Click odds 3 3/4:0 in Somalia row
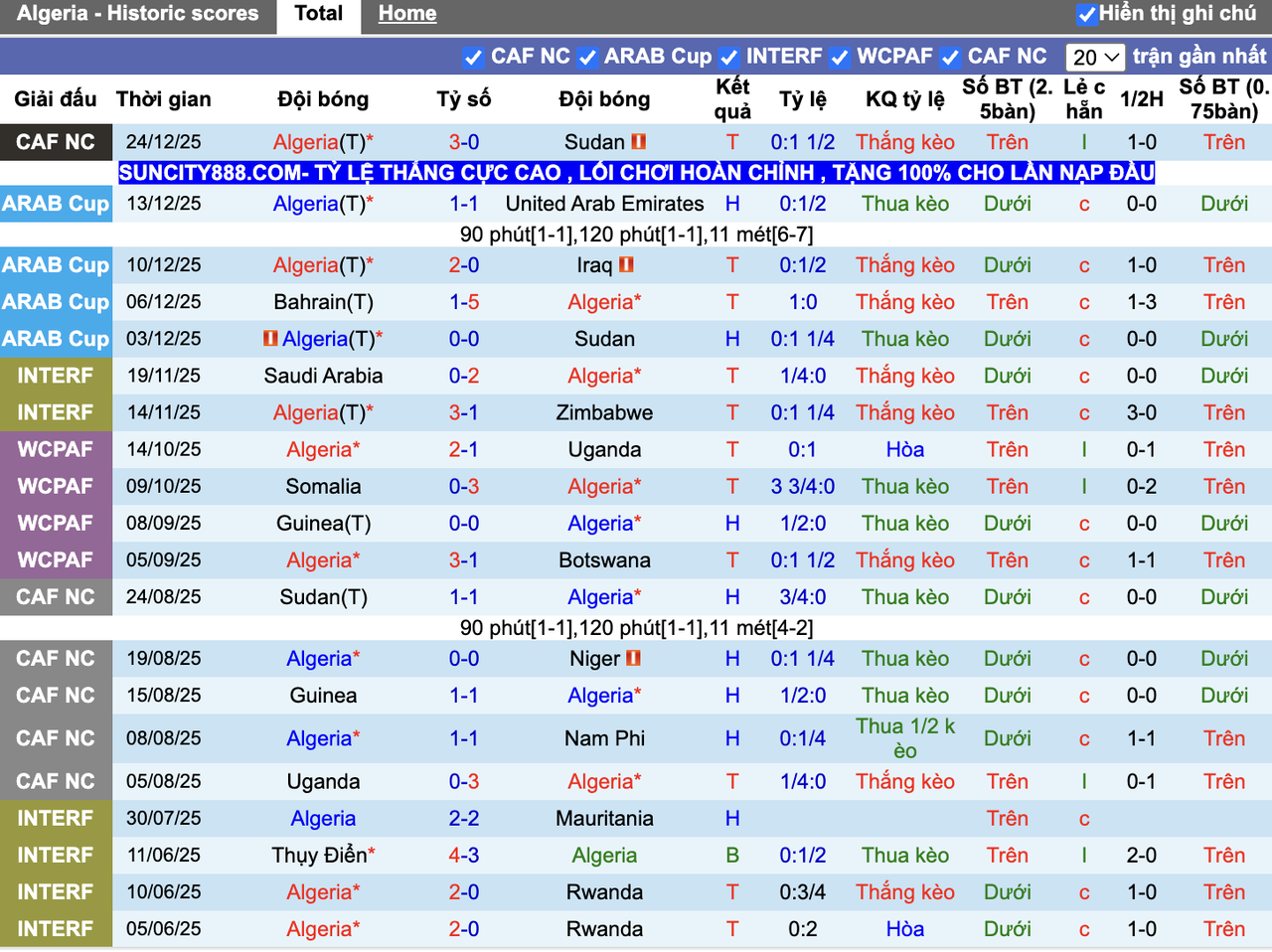This screenshot has width=1272, height=952. pos(803,487)
